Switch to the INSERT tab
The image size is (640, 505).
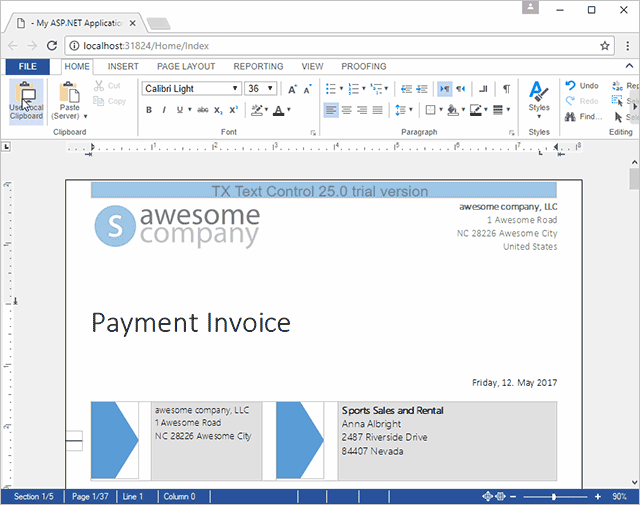[x=123, y=66]
